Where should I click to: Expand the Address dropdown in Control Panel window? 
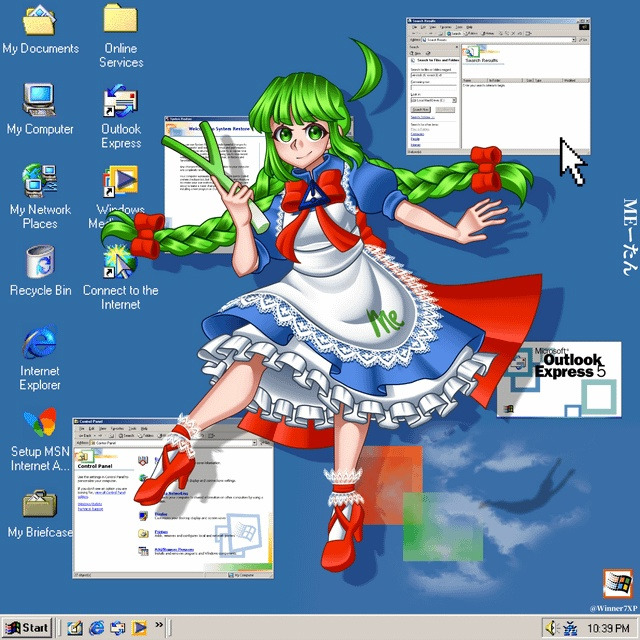point(254,443)
